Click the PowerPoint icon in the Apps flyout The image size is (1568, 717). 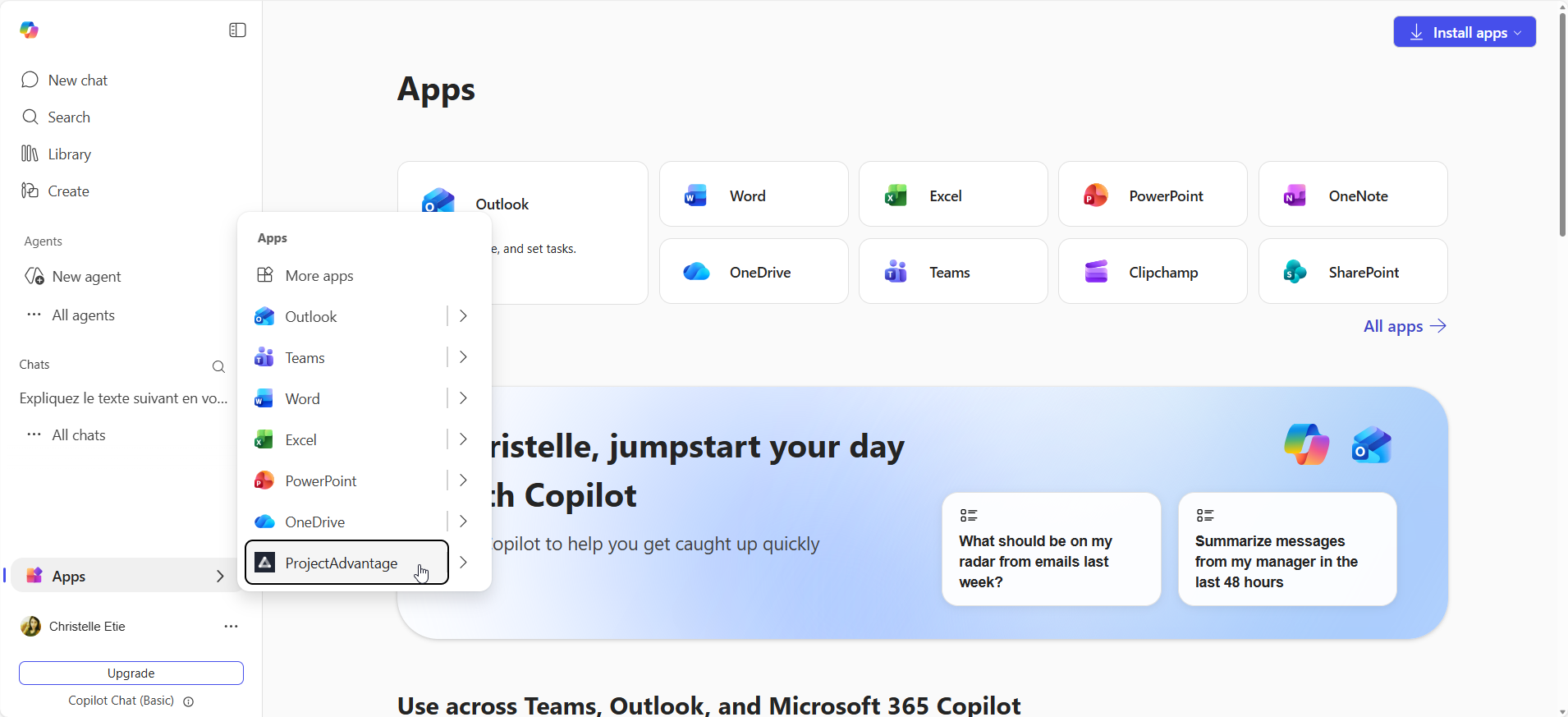pyautogui.click(x=264, y=480)
